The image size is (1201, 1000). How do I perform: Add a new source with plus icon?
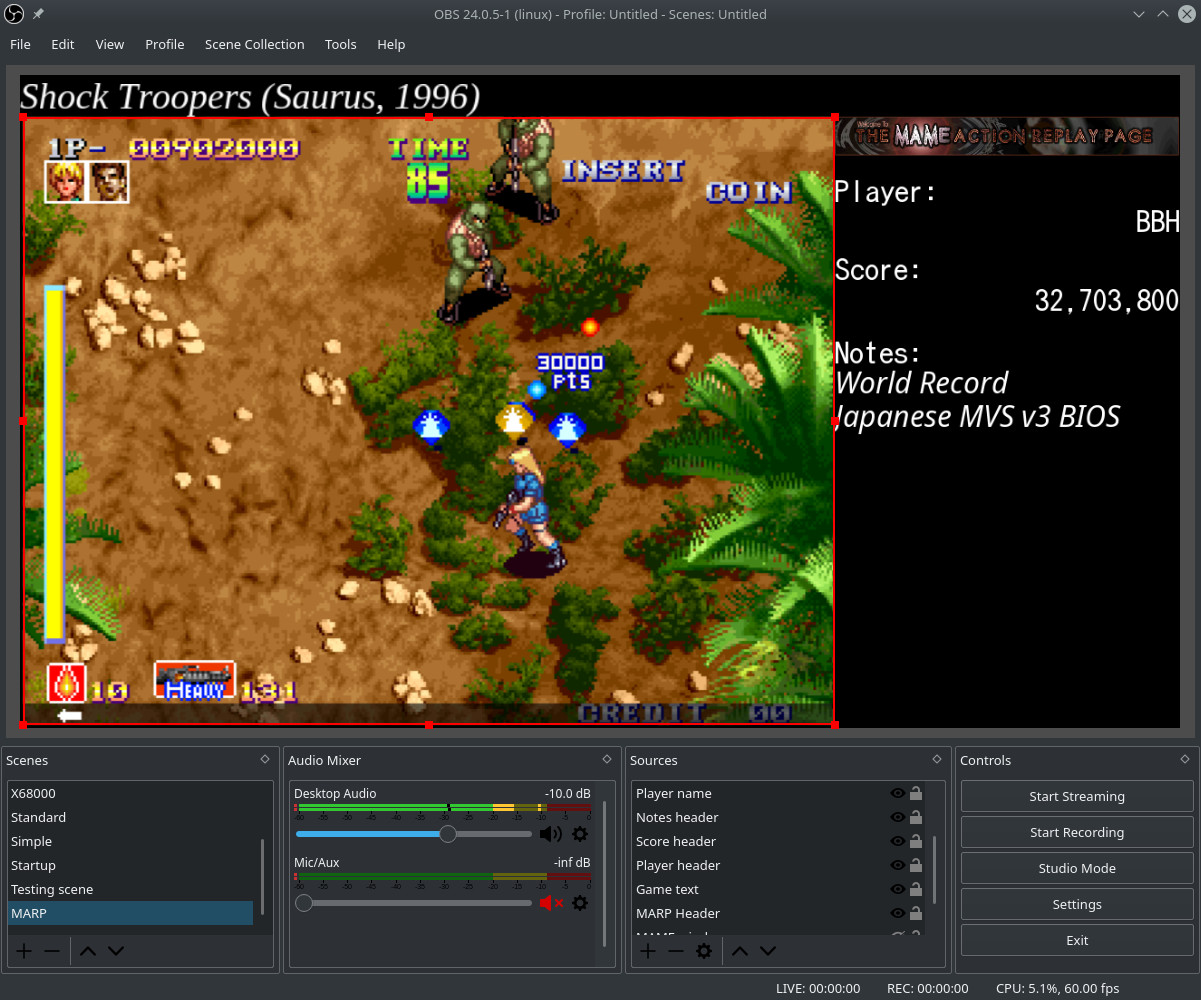[648, 951]
